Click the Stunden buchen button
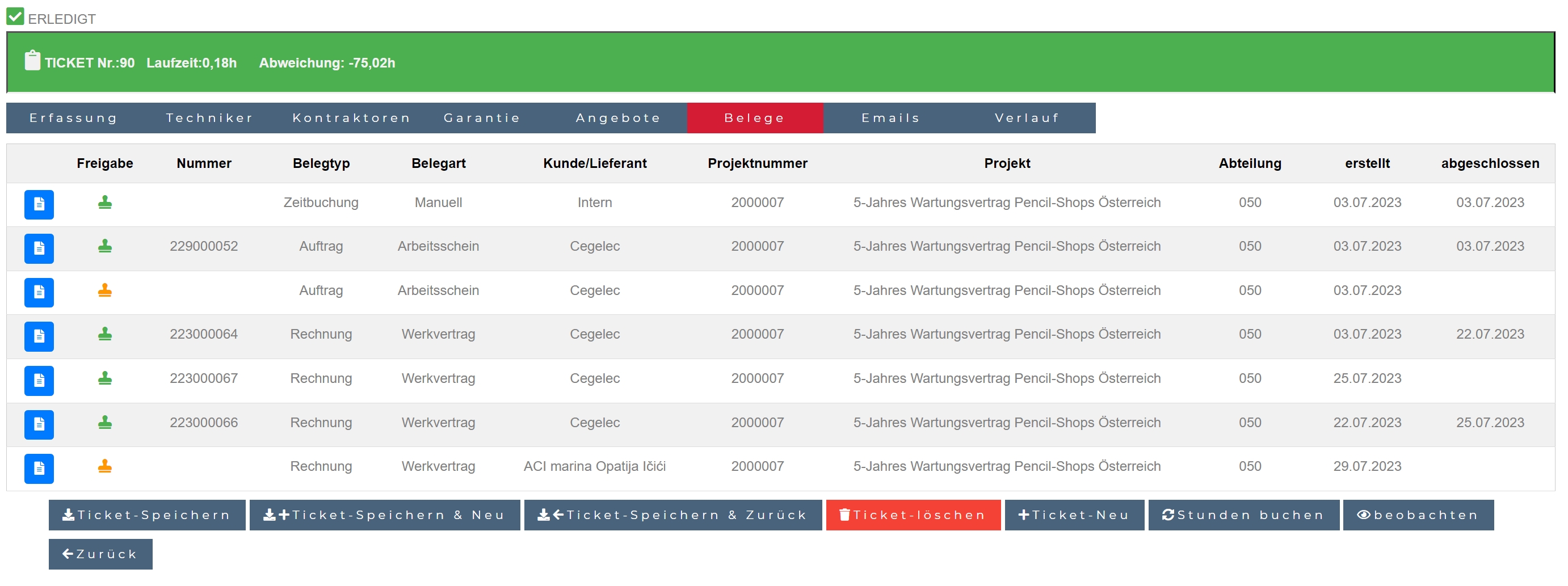This screenshot has width=1568, height=586. click(1243, 515)
